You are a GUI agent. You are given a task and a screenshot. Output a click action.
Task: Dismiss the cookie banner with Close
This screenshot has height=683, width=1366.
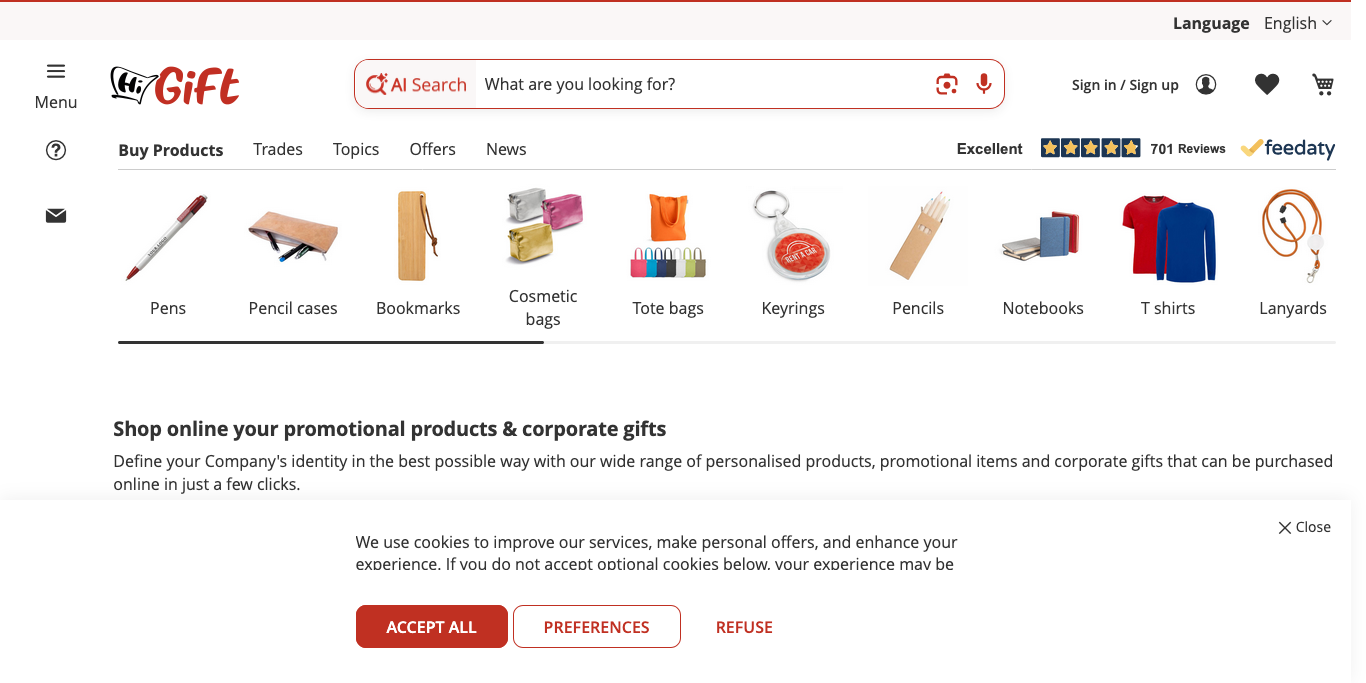pyautogui.click(x=1303, y=527)
